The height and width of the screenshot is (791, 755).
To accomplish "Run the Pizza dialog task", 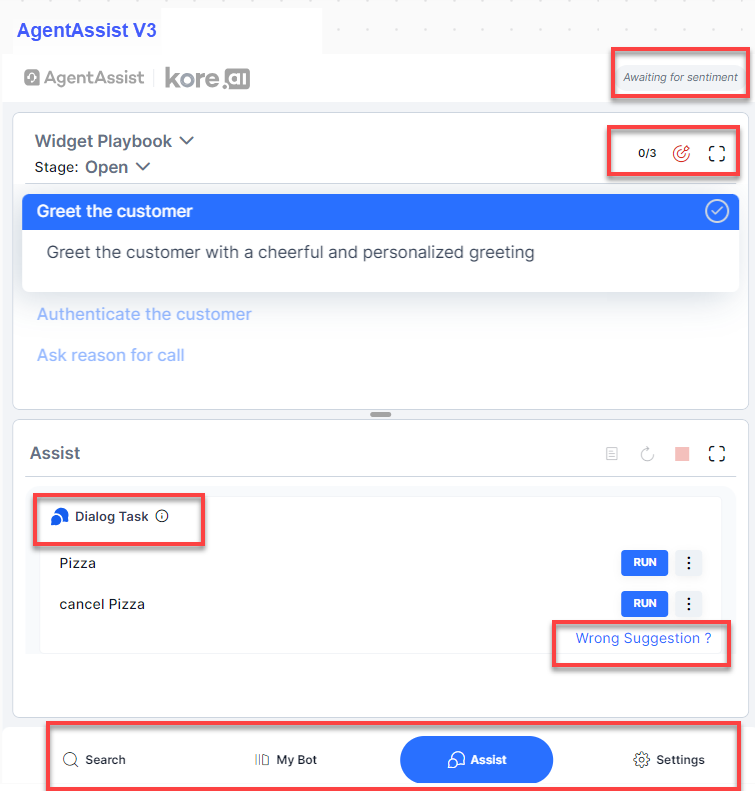I will pos(644,563).
